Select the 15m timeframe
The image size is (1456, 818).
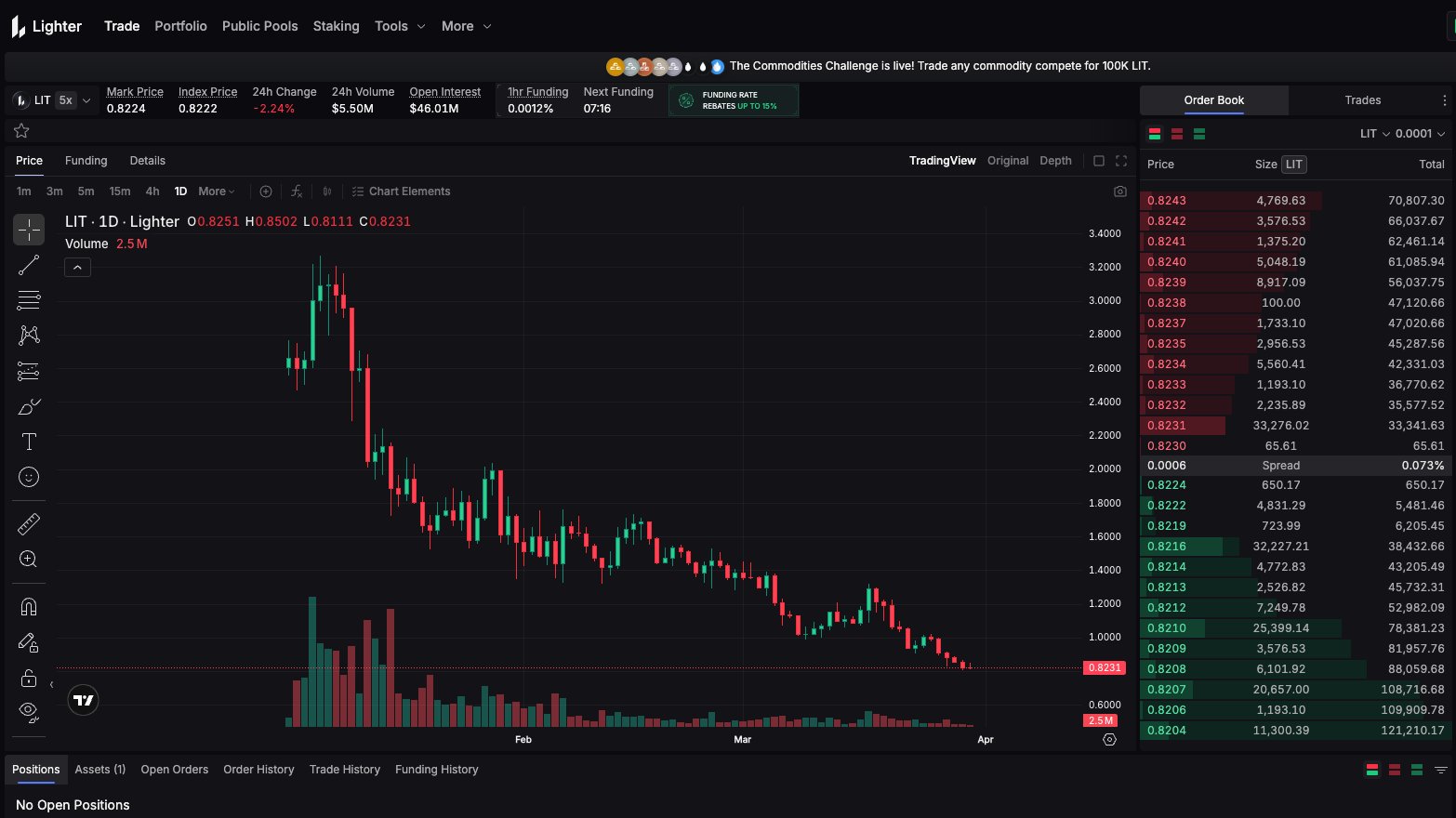pos(120,191)
